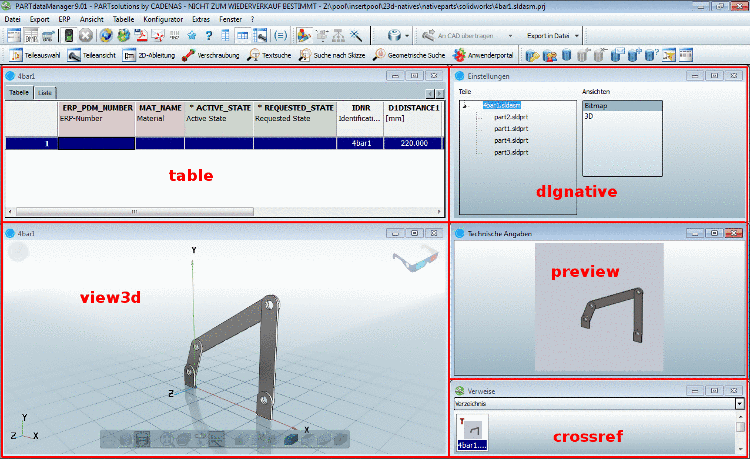Click the green traffic light toolbar icon
750x459 pixels.
pyautogui.click(x=68, y=36)
